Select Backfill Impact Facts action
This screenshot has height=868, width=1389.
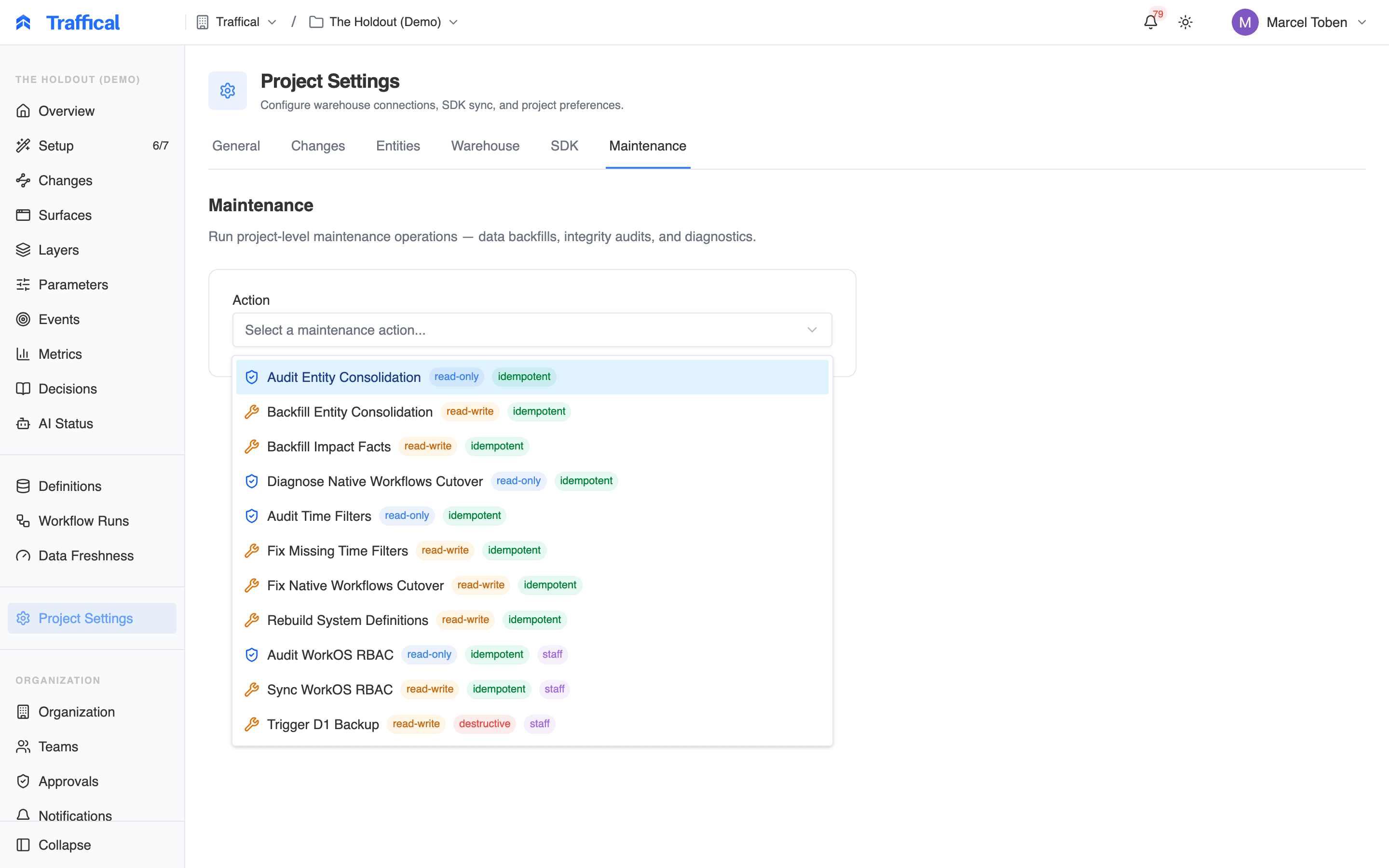[x=532, y=447]
